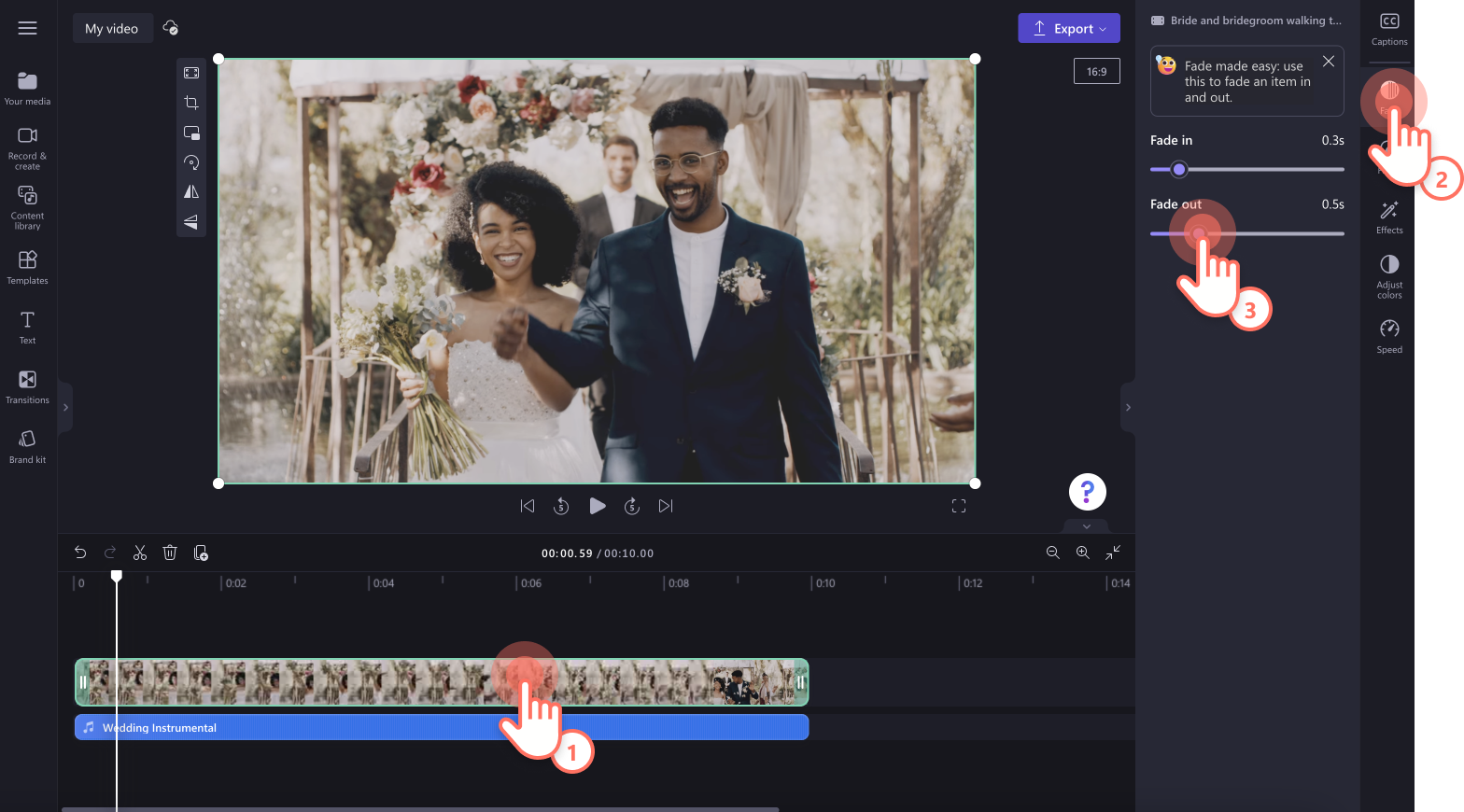Image resolution: width=1464 pixels, height=812 pixels.
Task: Rename the My video title
Action: point(112,28)
